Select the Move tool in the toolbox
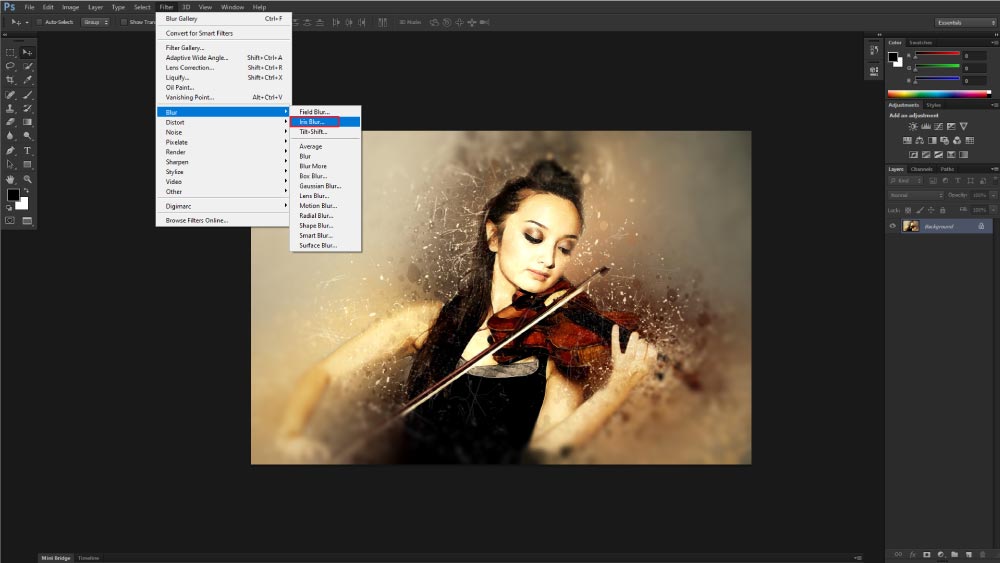This screenshot has width=1000, height=563. 27,52
